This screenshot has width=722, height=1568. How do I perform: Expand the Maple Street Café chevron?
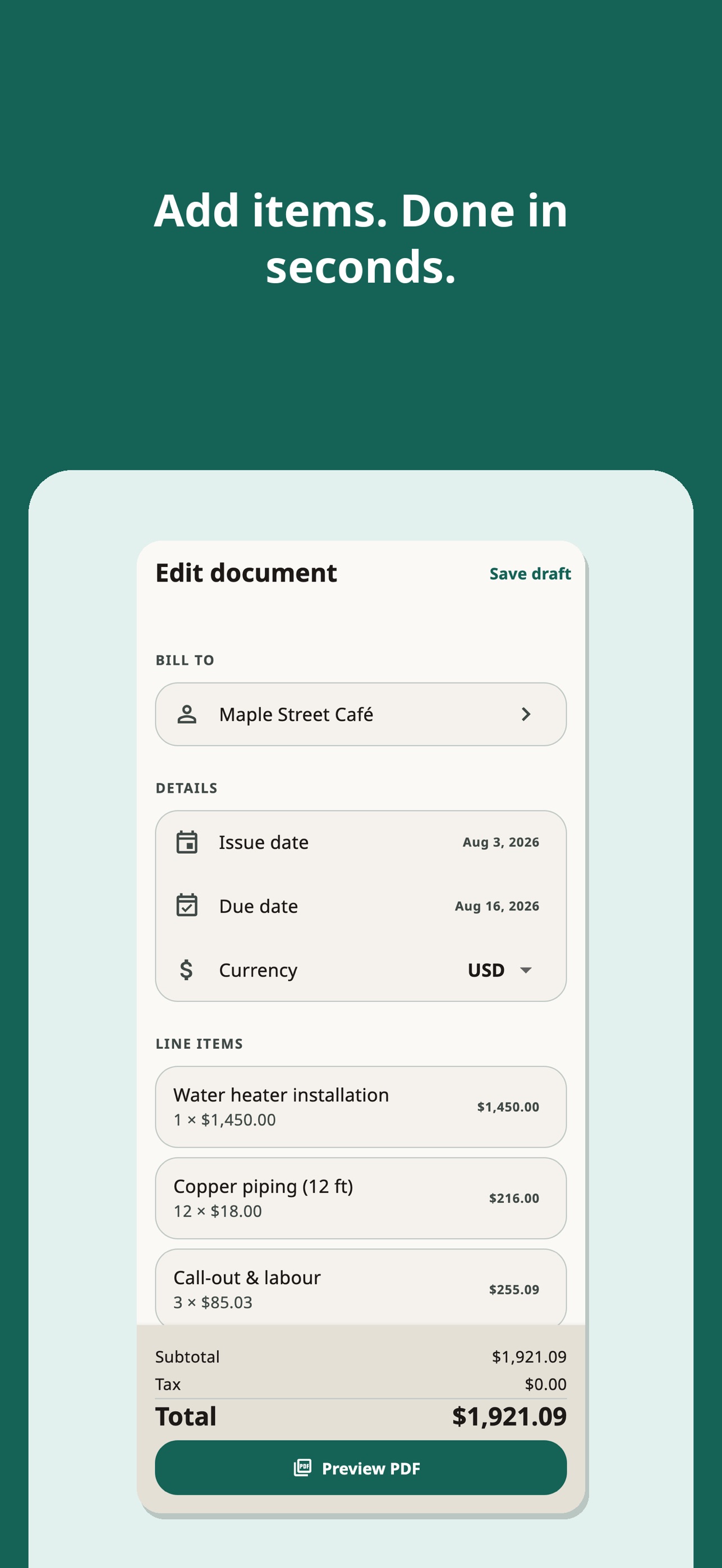click(526, 714)
